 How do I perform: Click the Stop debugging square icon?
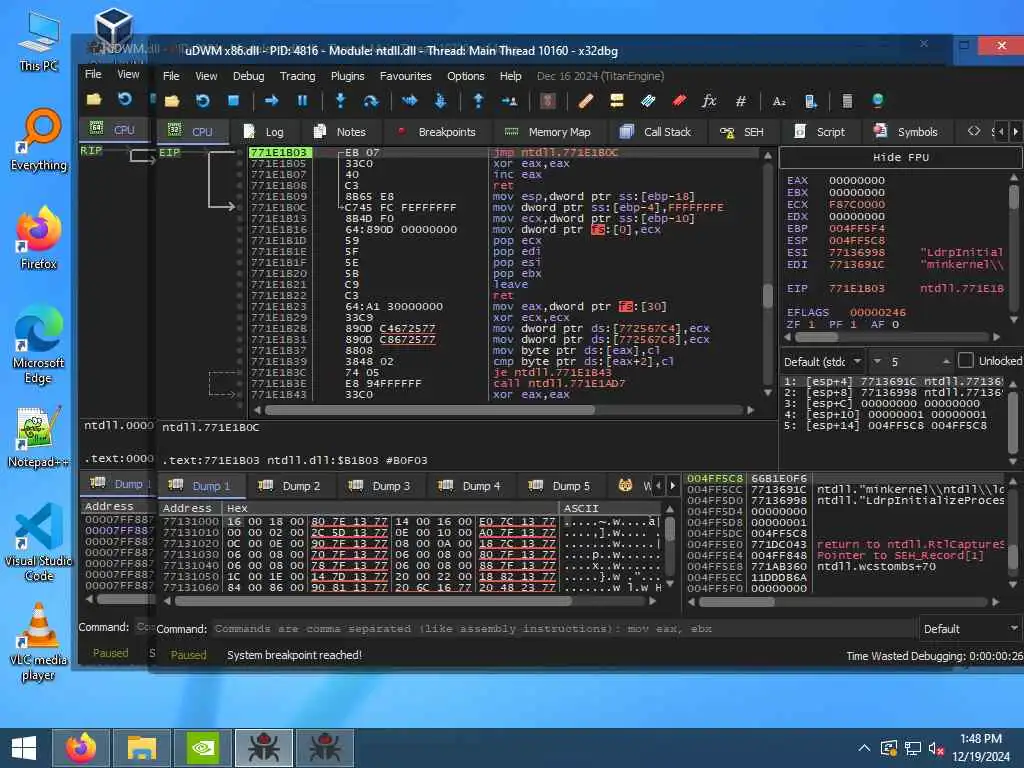tap(233, 101)
